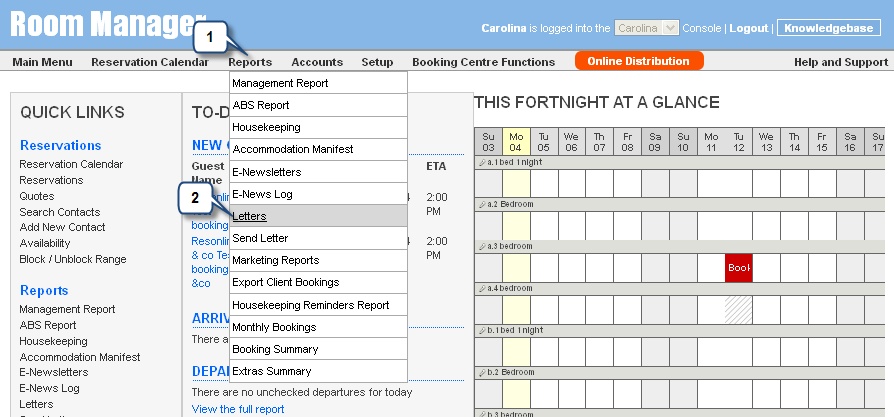Click the pencil icon beside a.2 Bedroom

coord(482,204)
